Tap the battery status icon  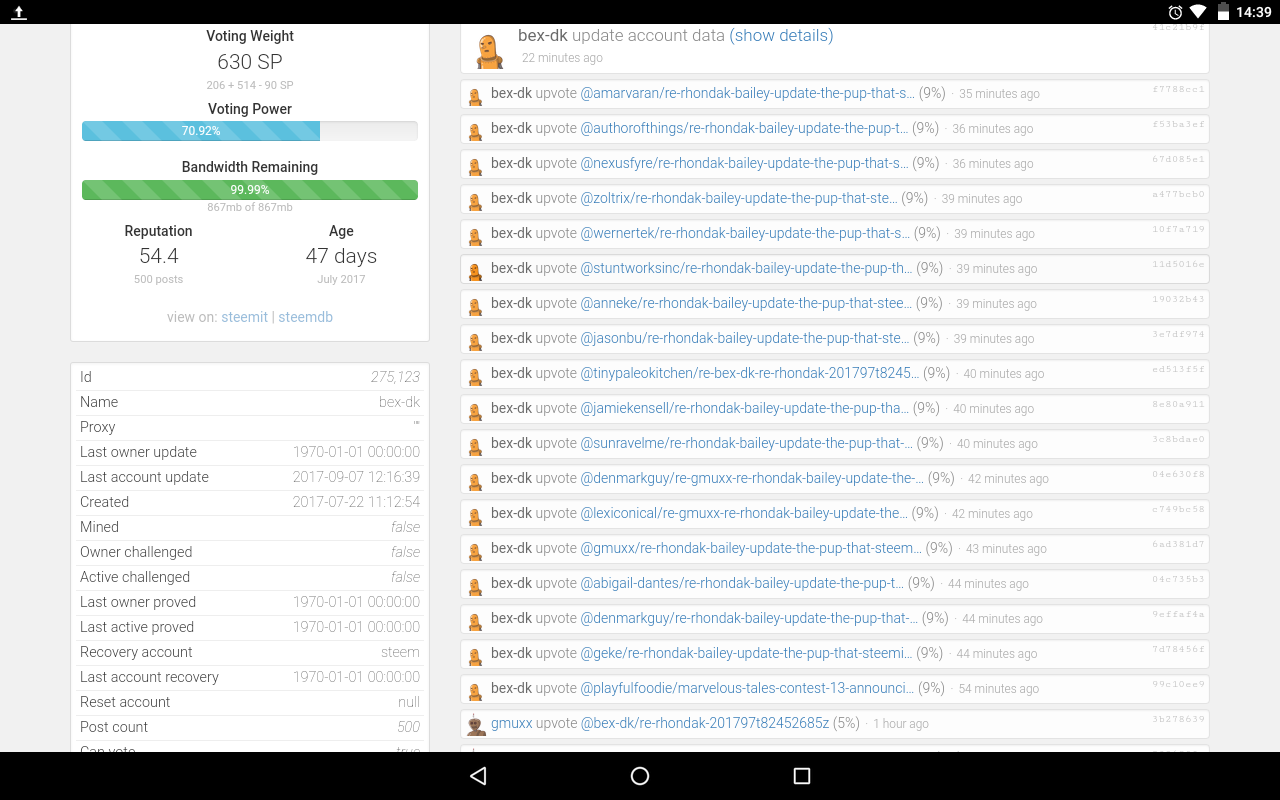(x=1223, y=12)
